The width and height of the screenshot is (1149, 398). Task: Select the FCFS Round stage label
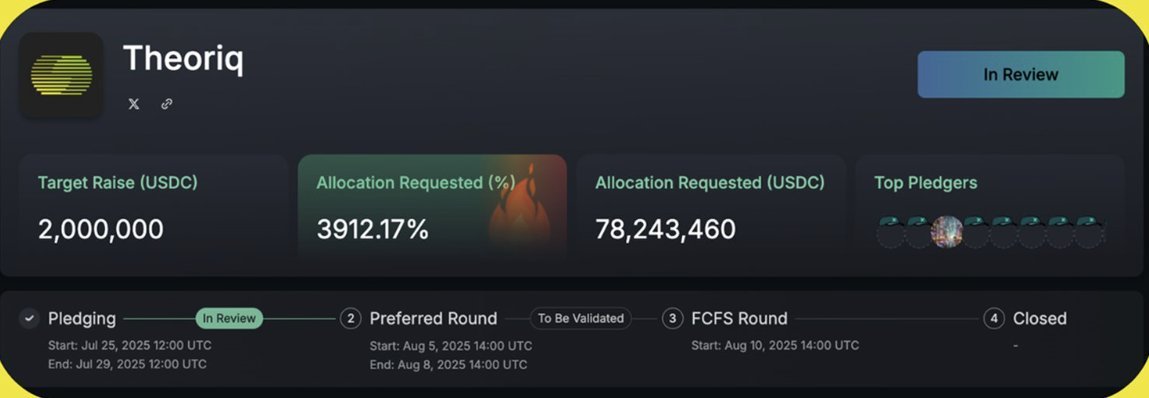coord(739,318)
